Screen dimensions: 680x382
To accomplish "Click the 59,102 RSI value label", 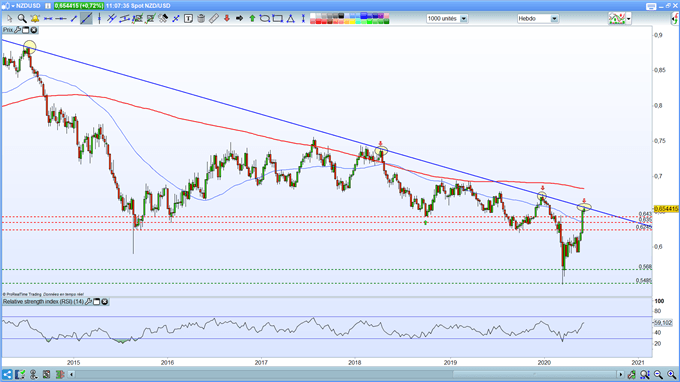I will 663,323.
